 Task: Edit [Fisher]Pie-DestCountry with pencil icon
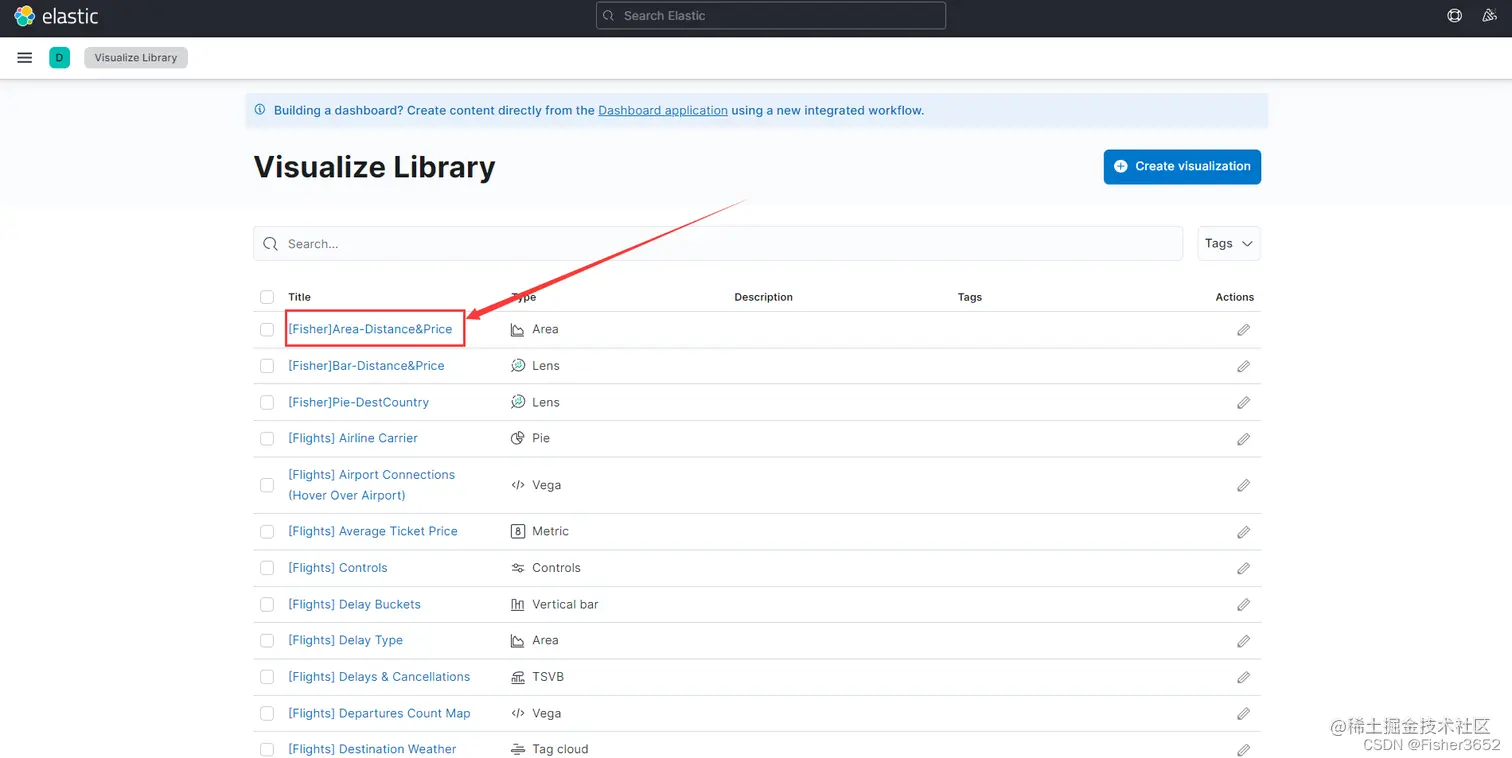1243,403
